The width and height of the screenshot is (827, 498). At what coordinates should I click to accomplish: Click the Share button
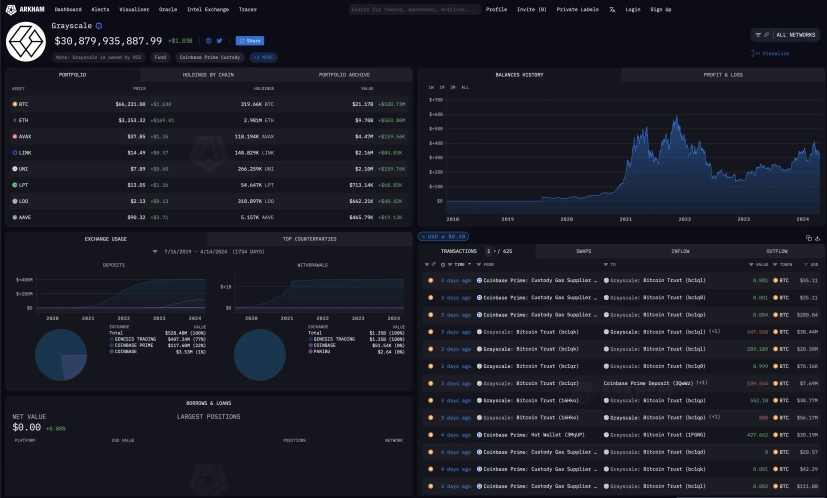(x=249, y=41)
